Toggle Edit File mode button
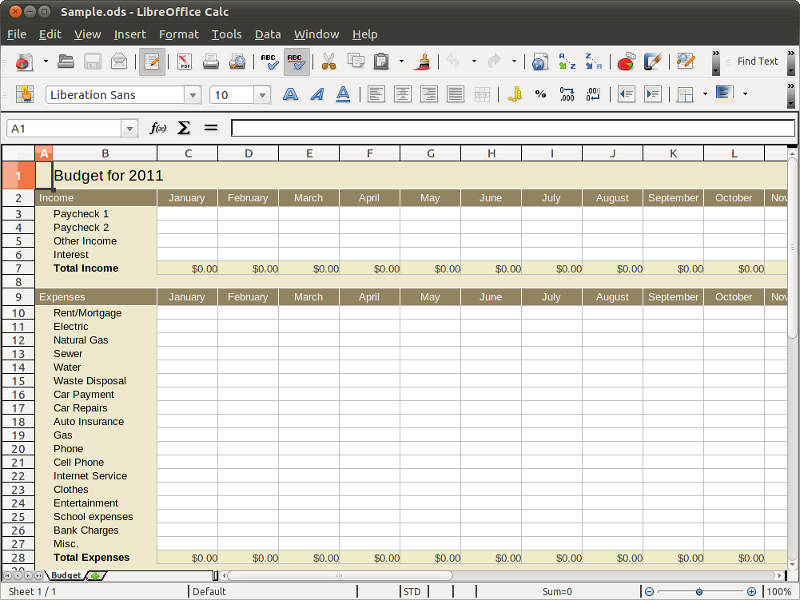Viewport: 800px width, 600px height. pyautogui.click(x=152, y=62)
